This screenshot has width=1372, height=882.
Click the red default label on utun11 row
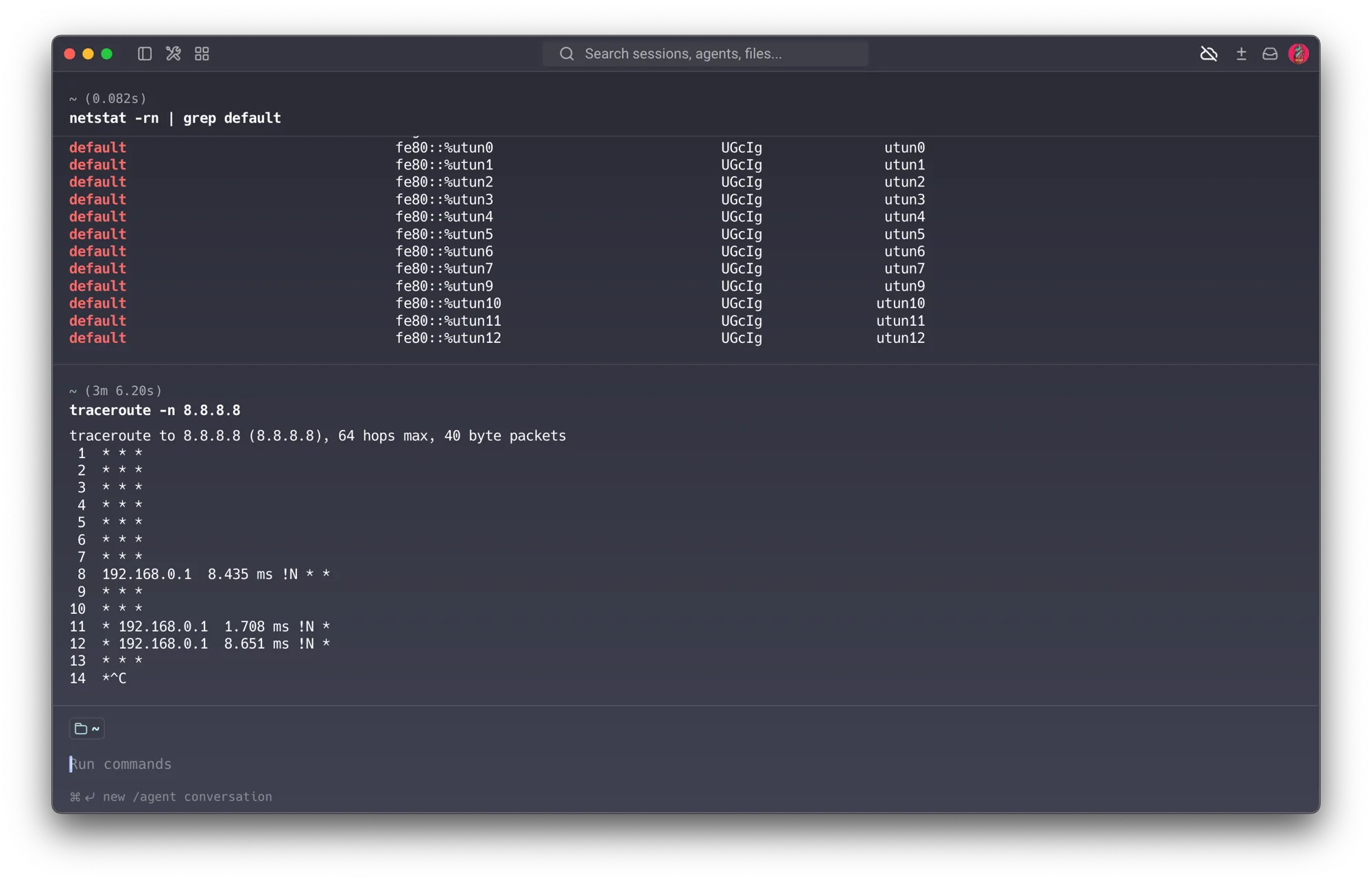[x=97, y=321]
